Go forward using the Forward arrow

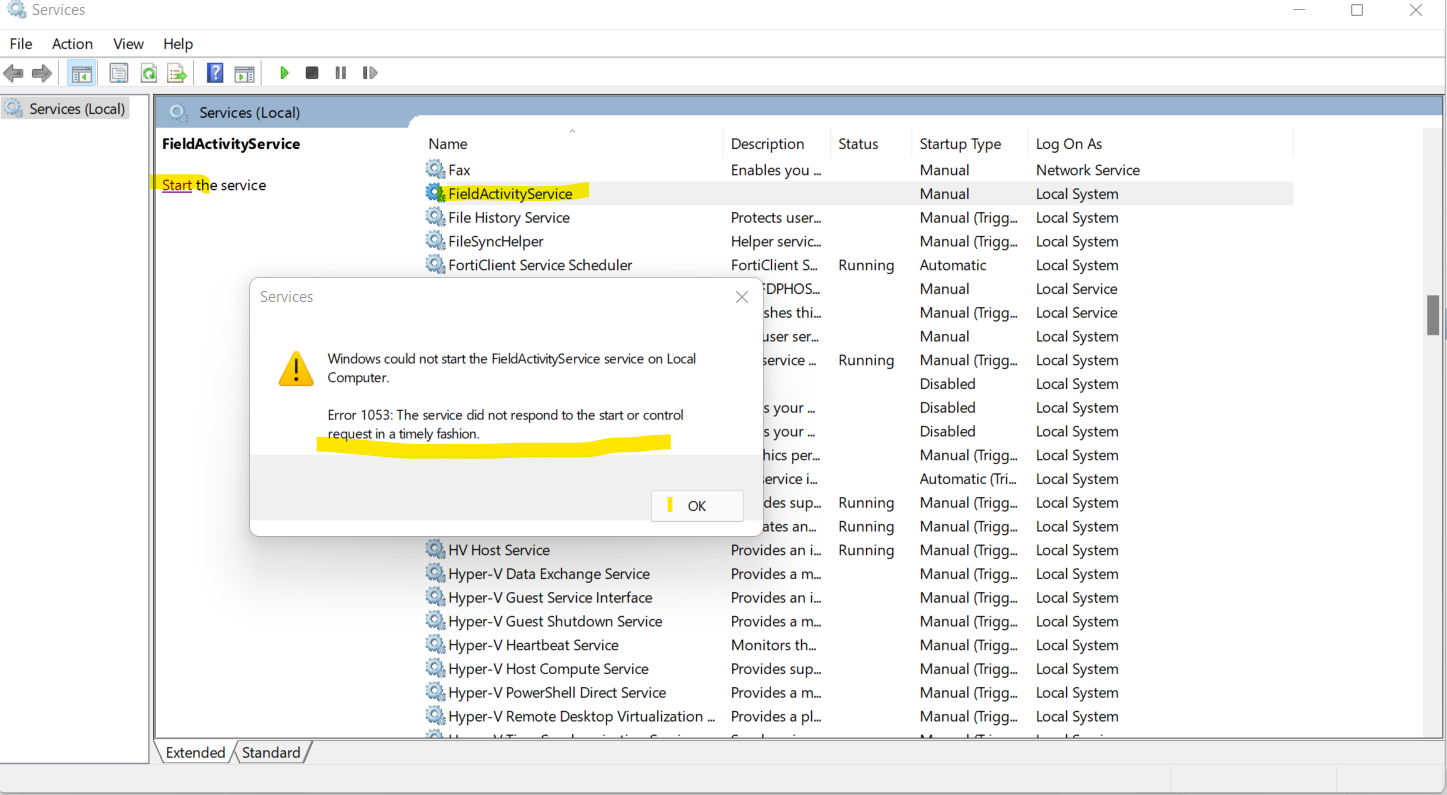[x=42, y=73]
